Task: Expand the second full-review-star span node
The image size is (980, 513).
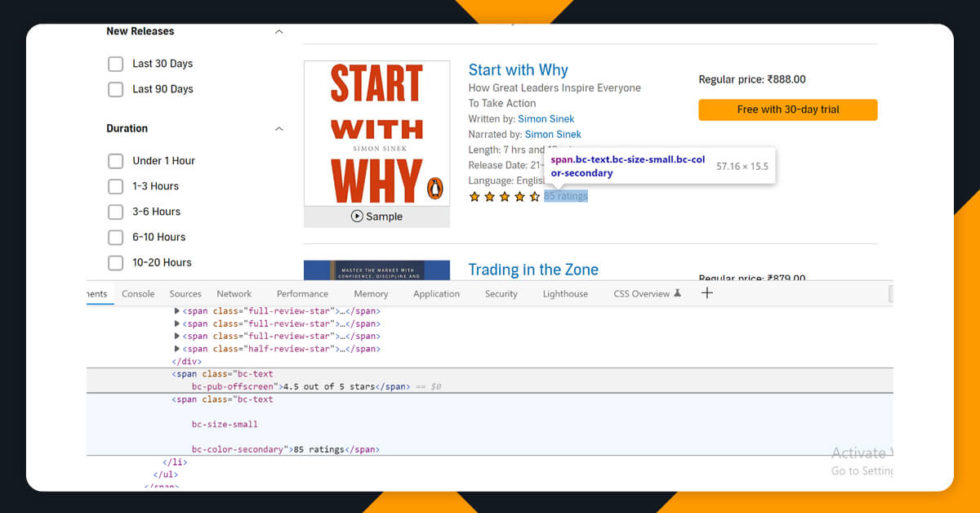Action: 177,324
